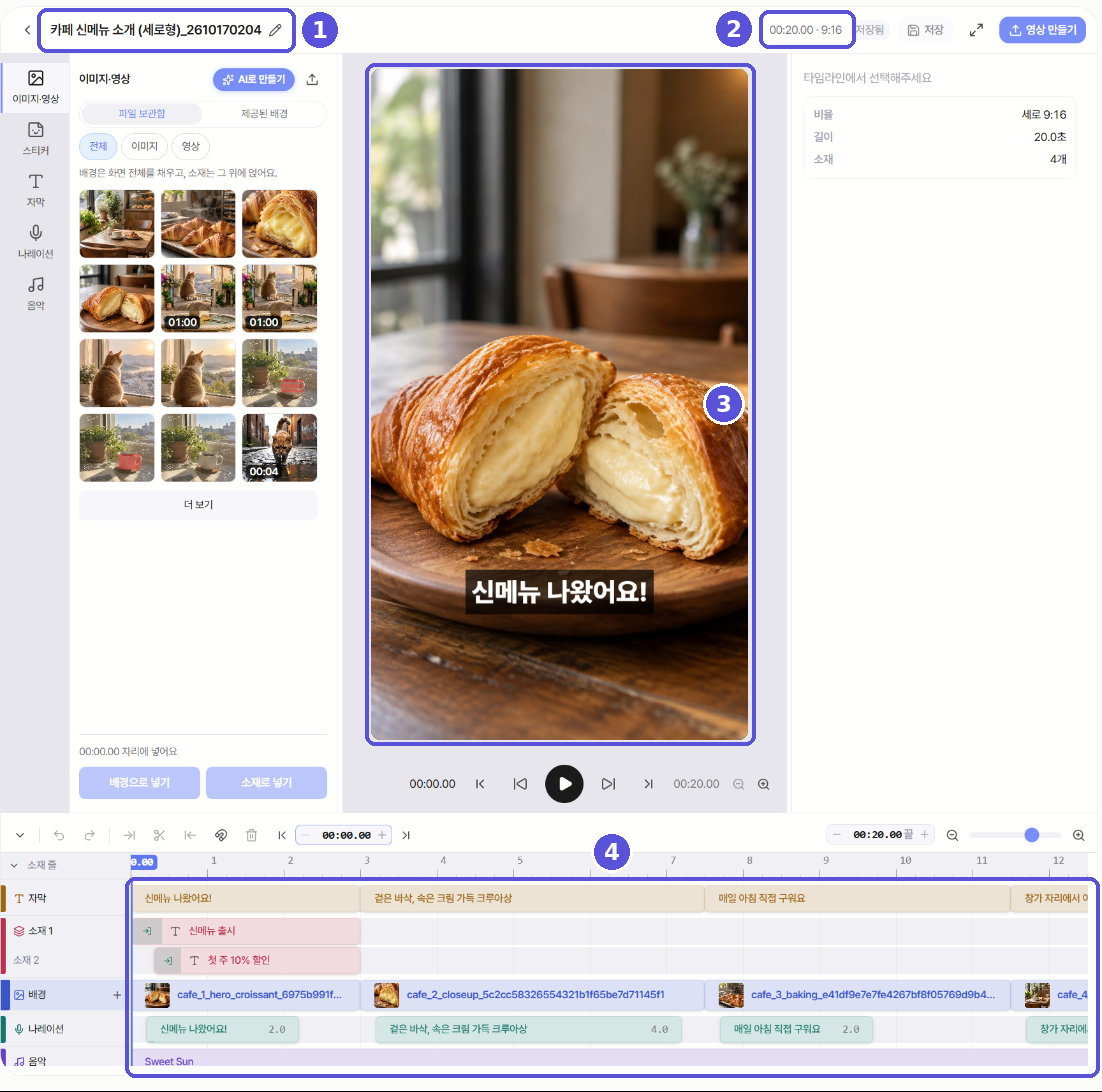
Task: Click the upload file icon beside AI로 만들기
Action: tap(312, 79)
